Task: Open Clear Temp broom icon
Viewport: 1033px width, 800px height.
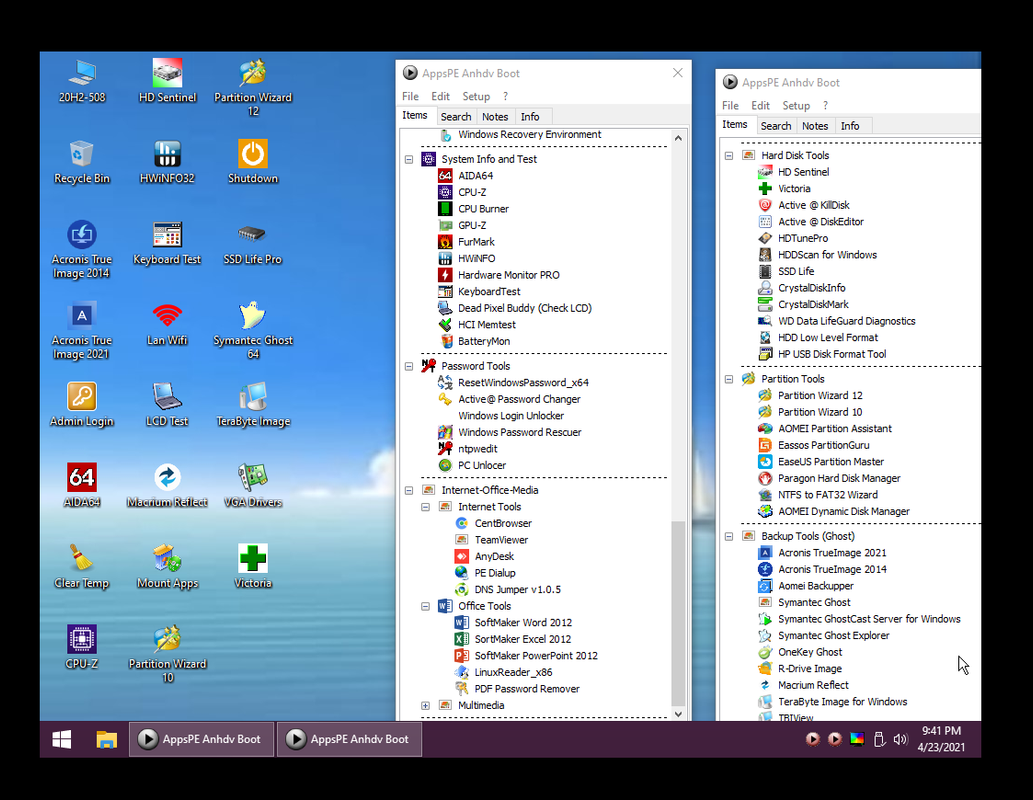Action: [x=82, y=567]
